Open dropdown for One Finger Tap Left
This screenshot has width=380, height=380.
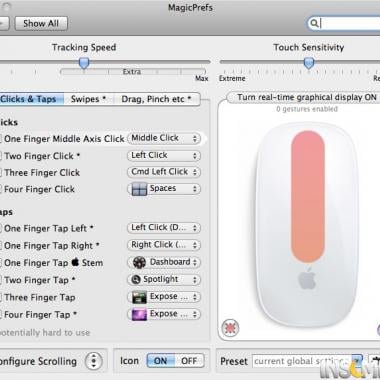point(164,228)
